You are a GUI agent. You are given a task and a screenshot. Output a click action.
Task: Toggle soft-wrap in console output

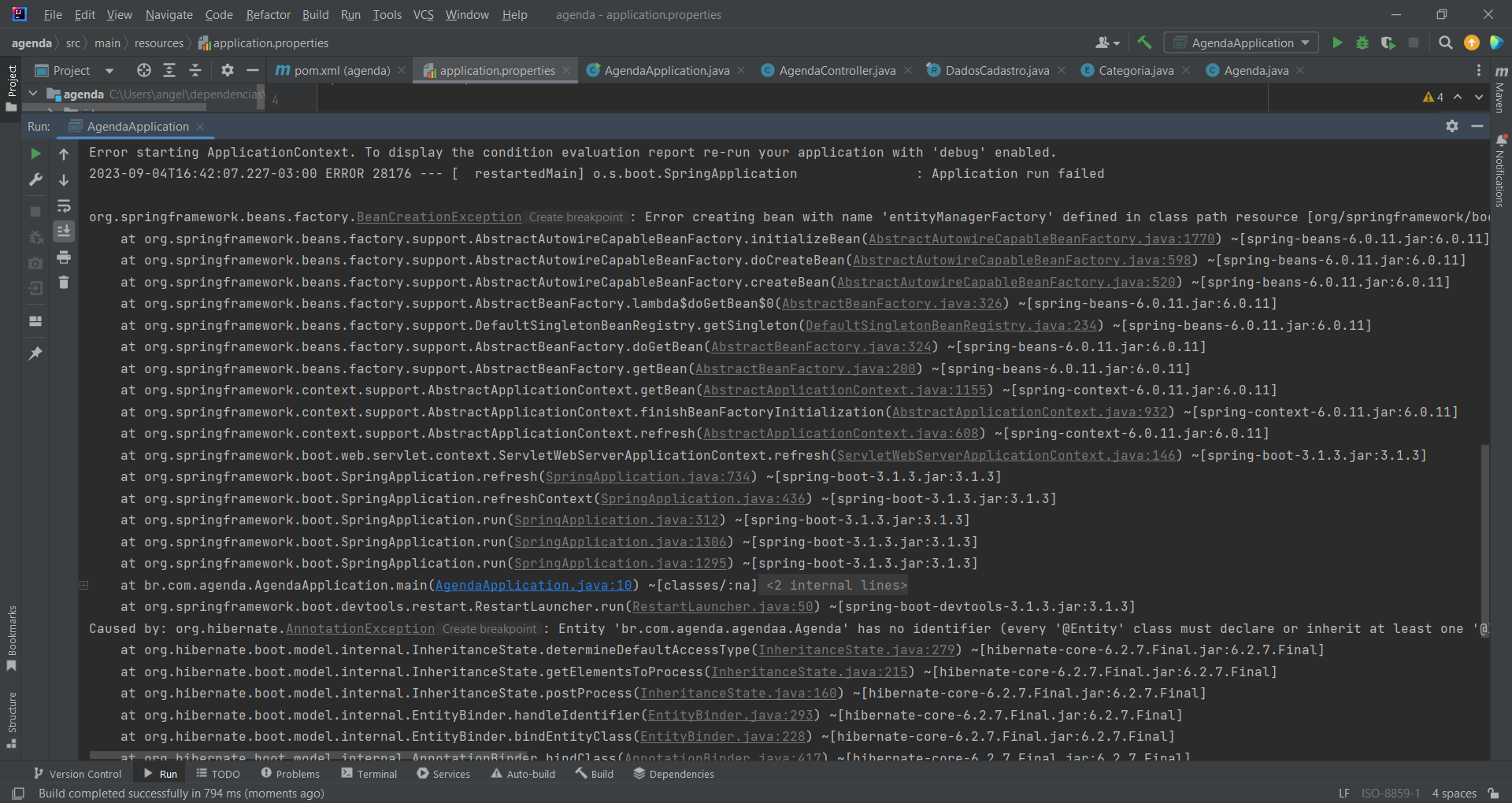click(64, 206)
